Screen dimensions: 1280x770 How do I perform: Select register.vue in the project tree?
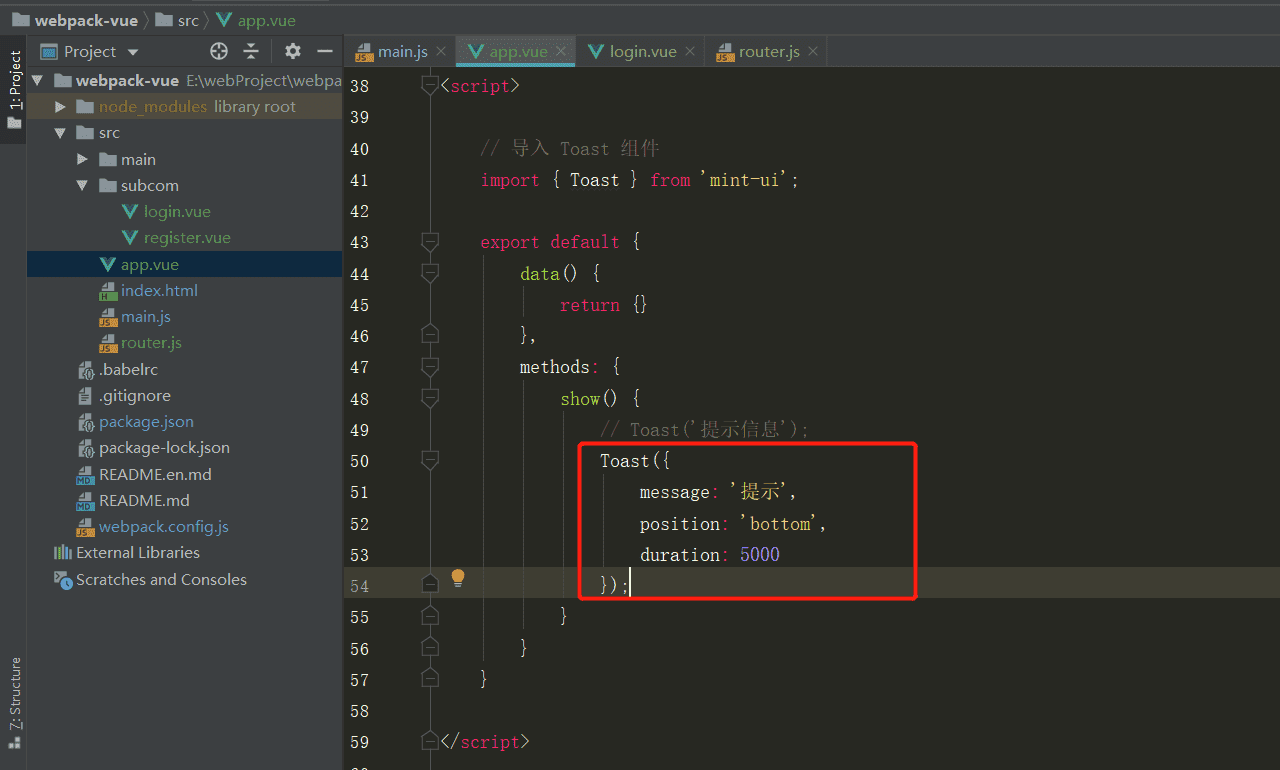[187, 238]
